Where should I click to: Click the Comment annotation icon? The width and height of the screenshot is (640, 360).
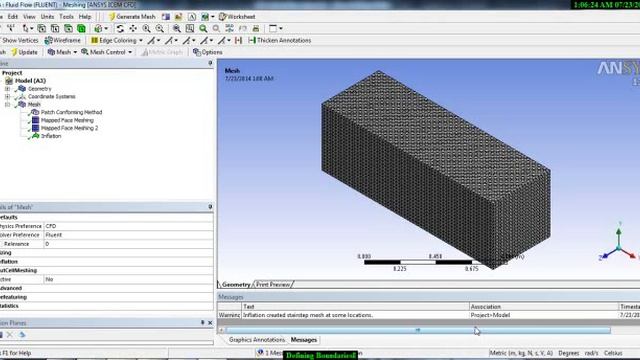tap(192, 17)
